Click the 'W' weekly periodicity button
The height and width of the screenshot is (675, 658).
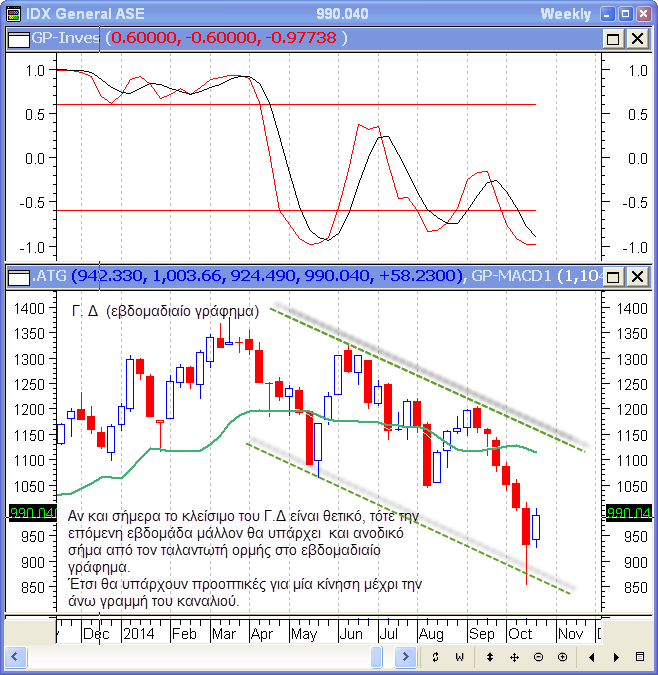[460, 657]
